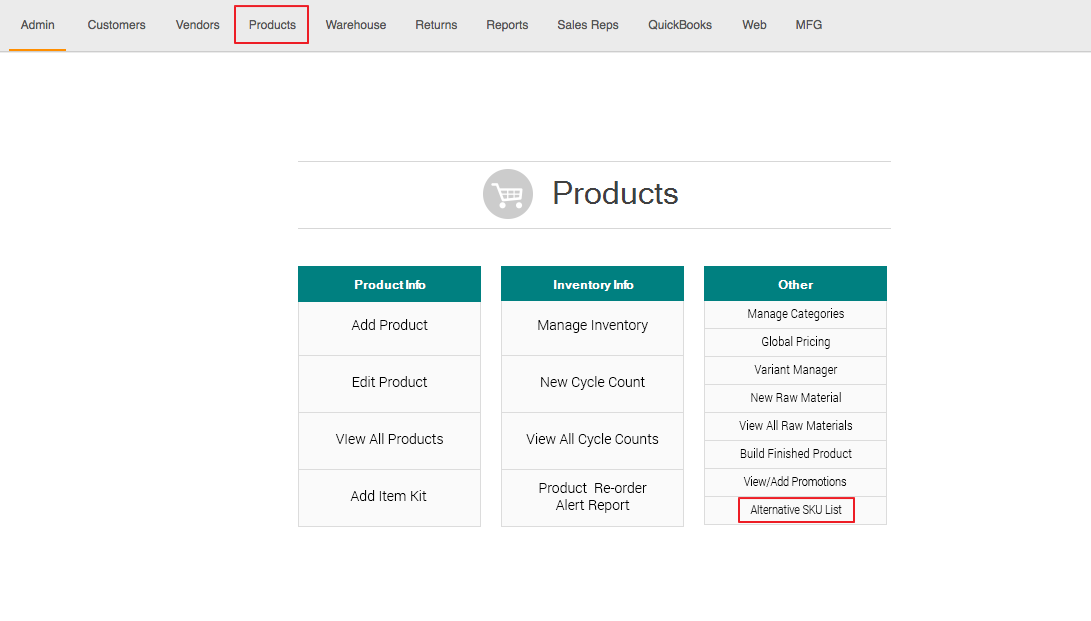The height and width of the screenshot is (621, 1091).
Task: Switch to the Admin tab
Action: click(x=38, y=25)
